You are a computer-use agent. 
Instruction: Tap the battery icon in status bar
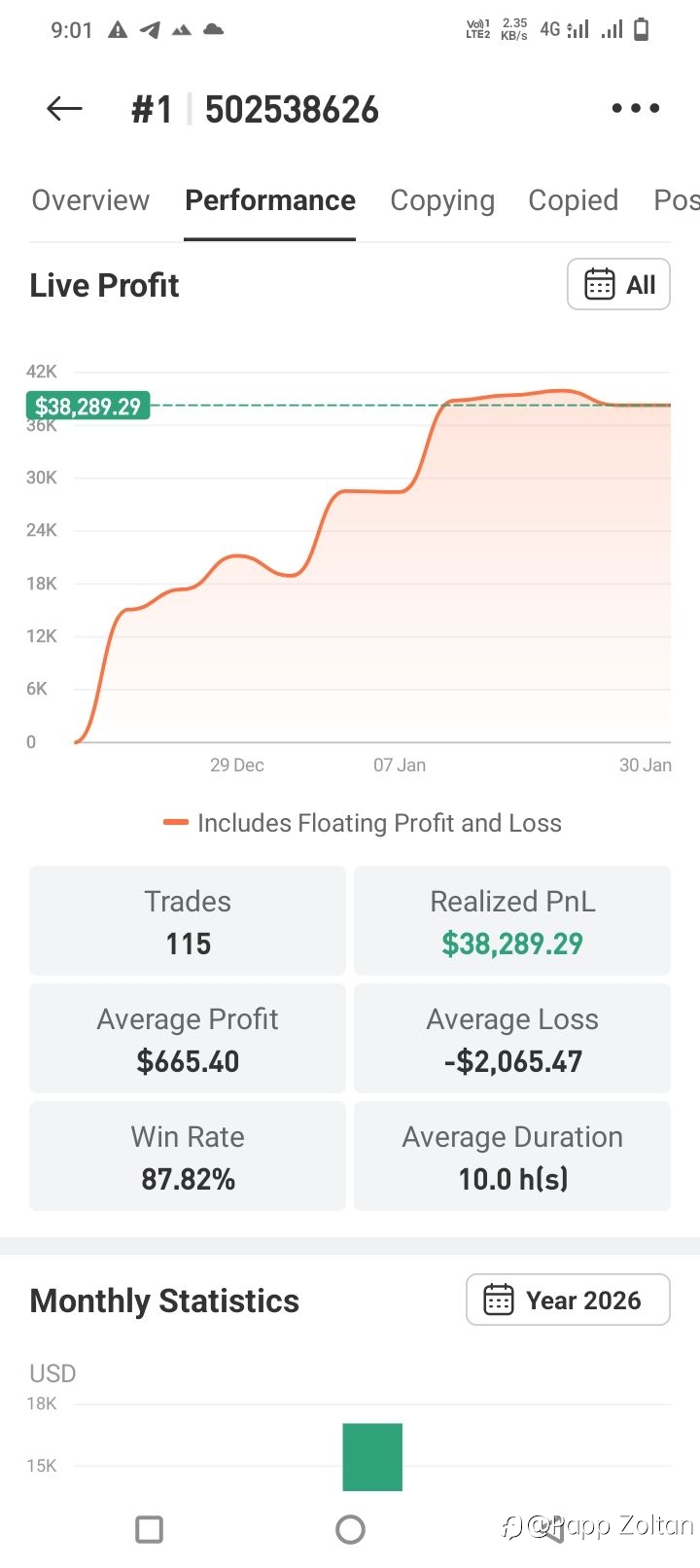(x=641, y=30)
